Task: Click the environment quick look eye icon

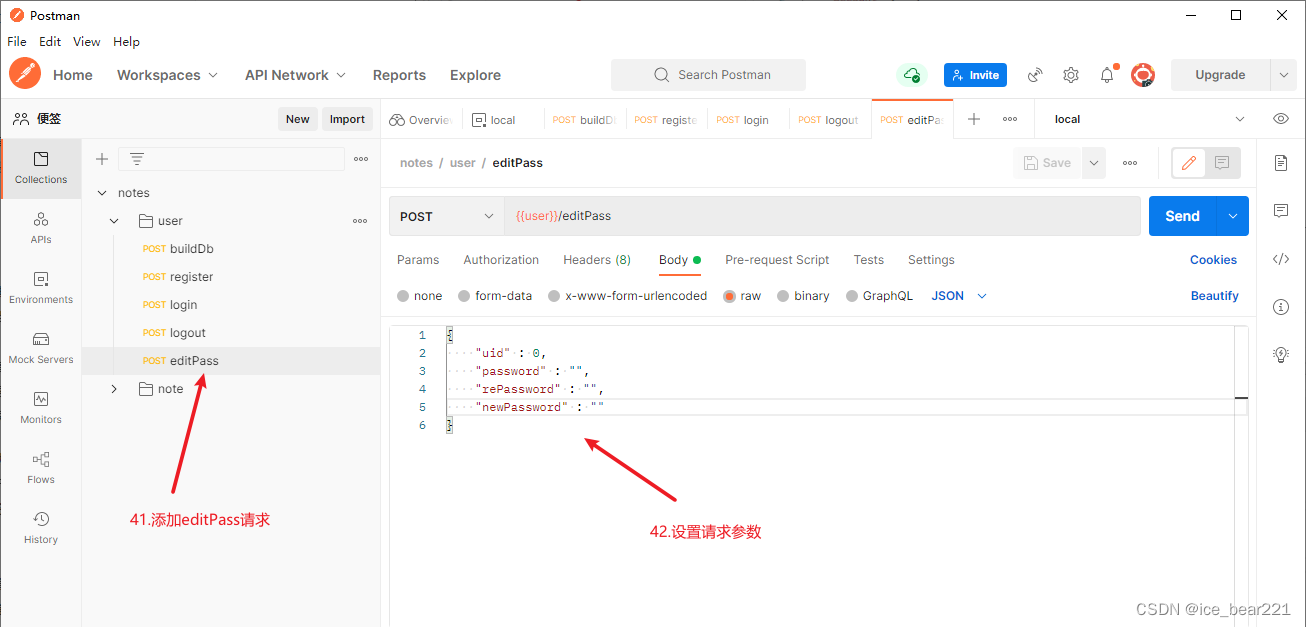Action: [1281, 119]
